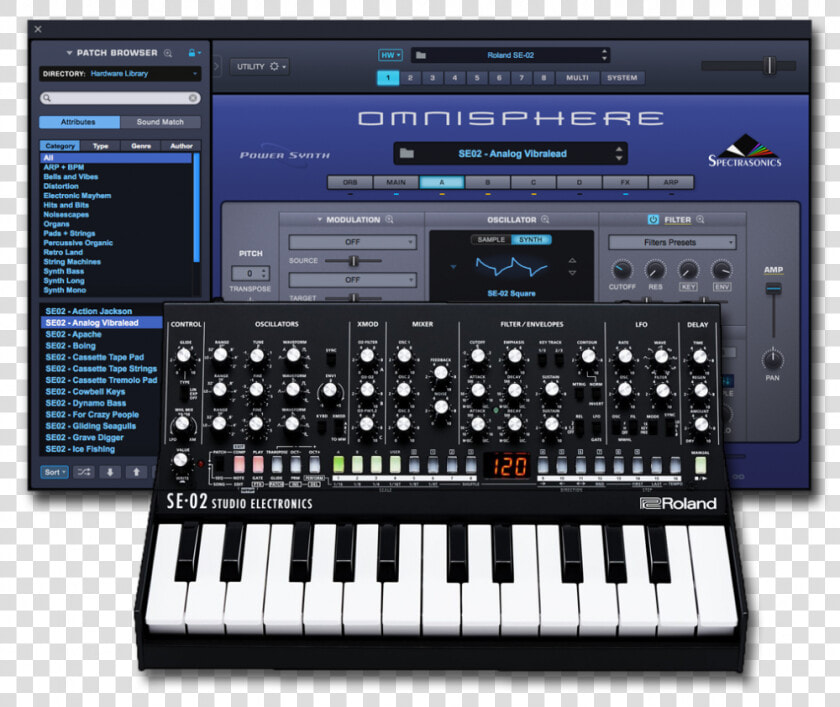The image size is (840, 707).
Task: Open the Directory Hardware Library dropdown
Action: (x=120, y=73)
